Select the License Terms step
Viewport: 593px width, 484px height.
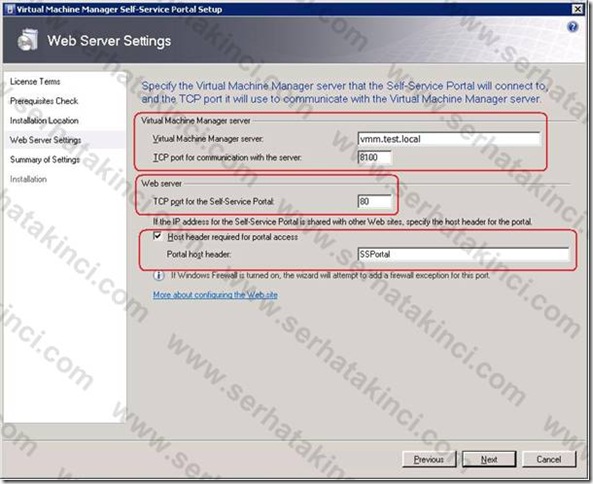tap(35, 81)
